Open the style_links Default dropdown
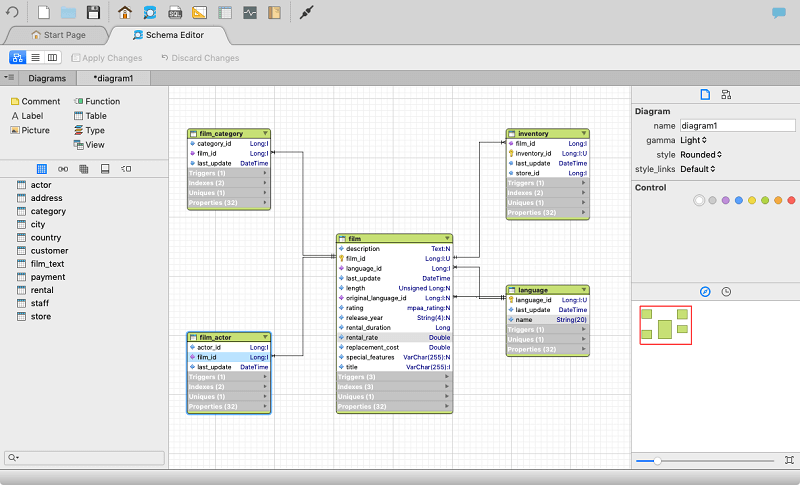The width and height of the screenshot is (800, 485). tap(697, 169)
